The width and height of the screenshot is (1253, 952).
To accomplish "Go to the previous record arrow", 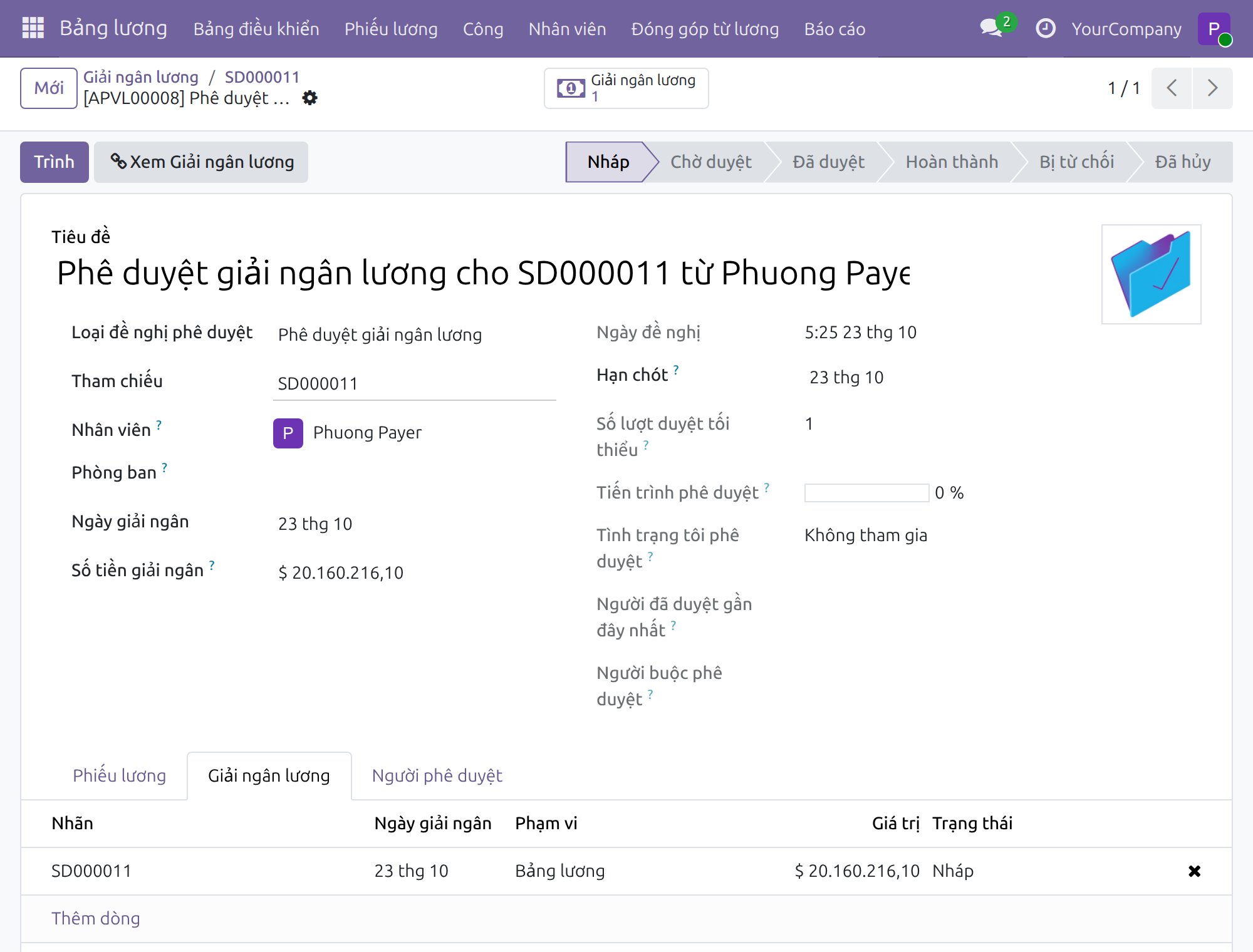I will pyautogui.click(x=1172, y=88).
